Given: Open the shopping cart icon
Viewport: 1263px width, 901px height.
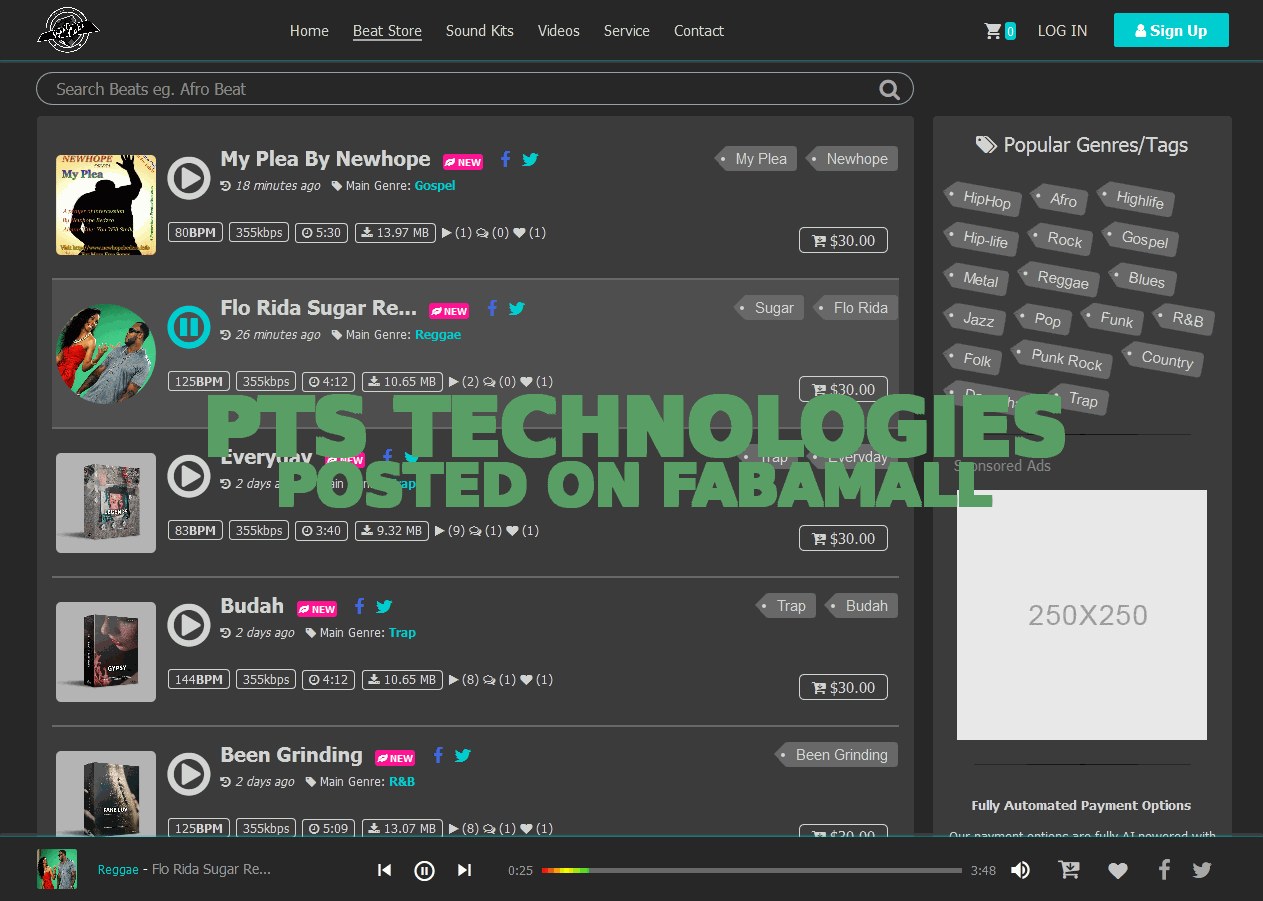Looking at the screenshot, I should (x=993, y=31).
